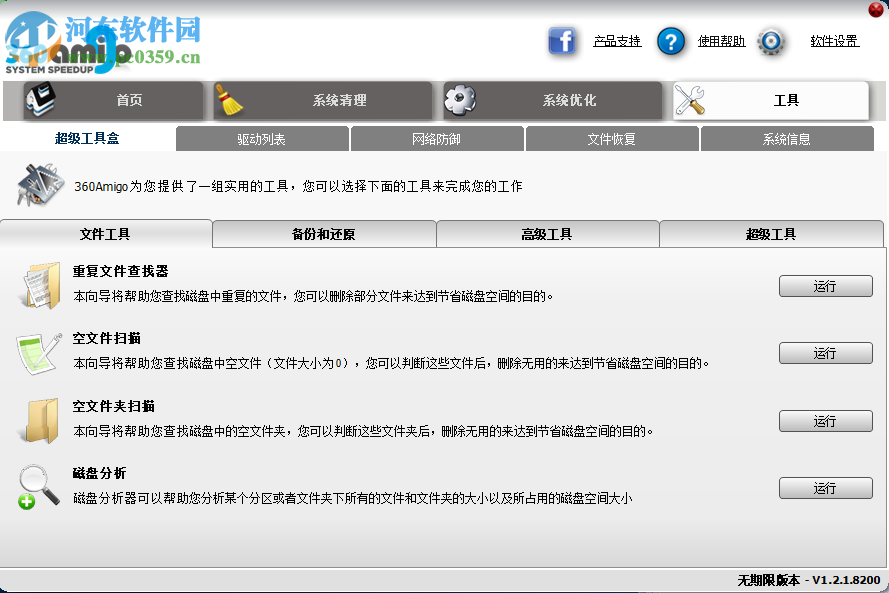The width and height of the screenshot is (889, 593).
Task: Switch to the 高级工具 tab
Action: tap(547, 234)
